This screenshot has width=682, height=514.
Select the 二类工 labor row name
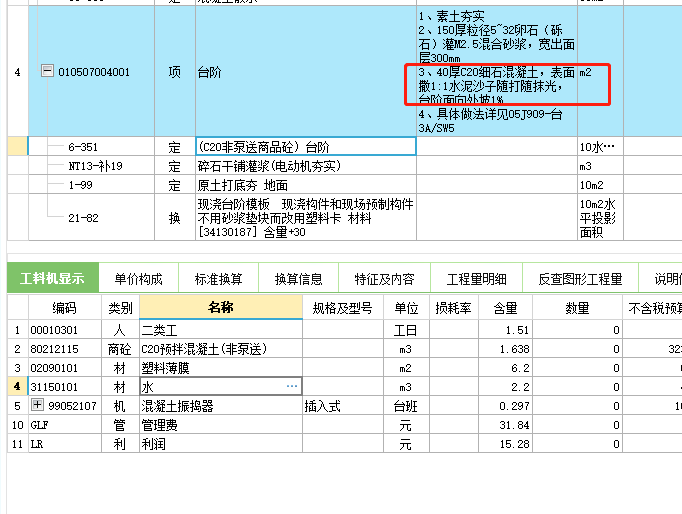[221, 330]
